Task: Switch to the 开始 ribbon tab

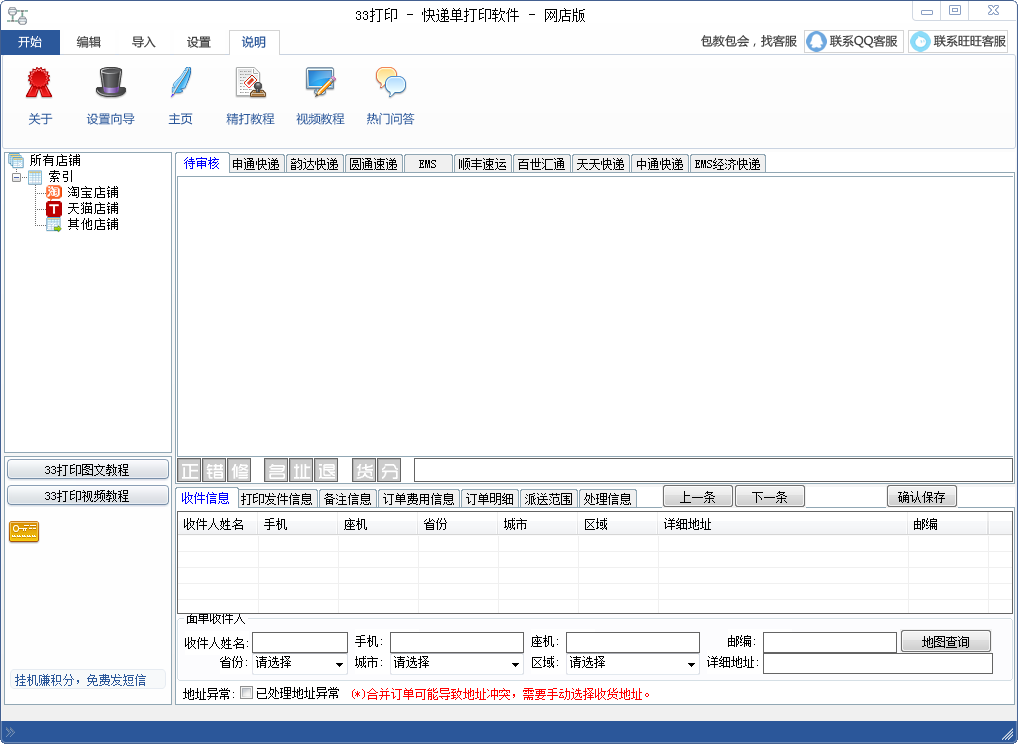Action: pyautogui.click(x=31, y=42)
